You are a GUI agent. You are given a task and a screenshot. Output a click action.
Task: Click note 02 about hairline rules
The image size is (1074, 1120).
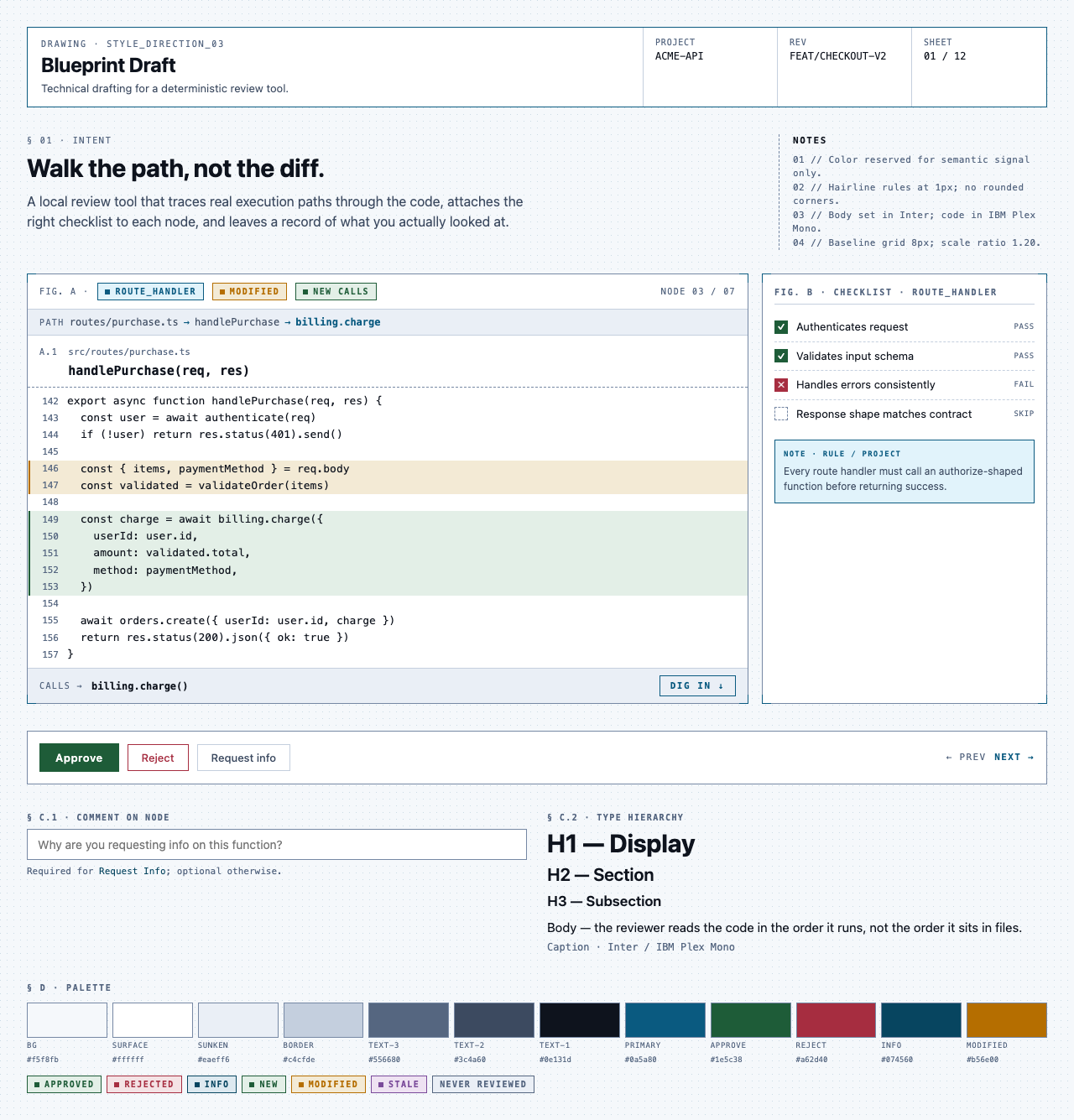coord(908,194)
